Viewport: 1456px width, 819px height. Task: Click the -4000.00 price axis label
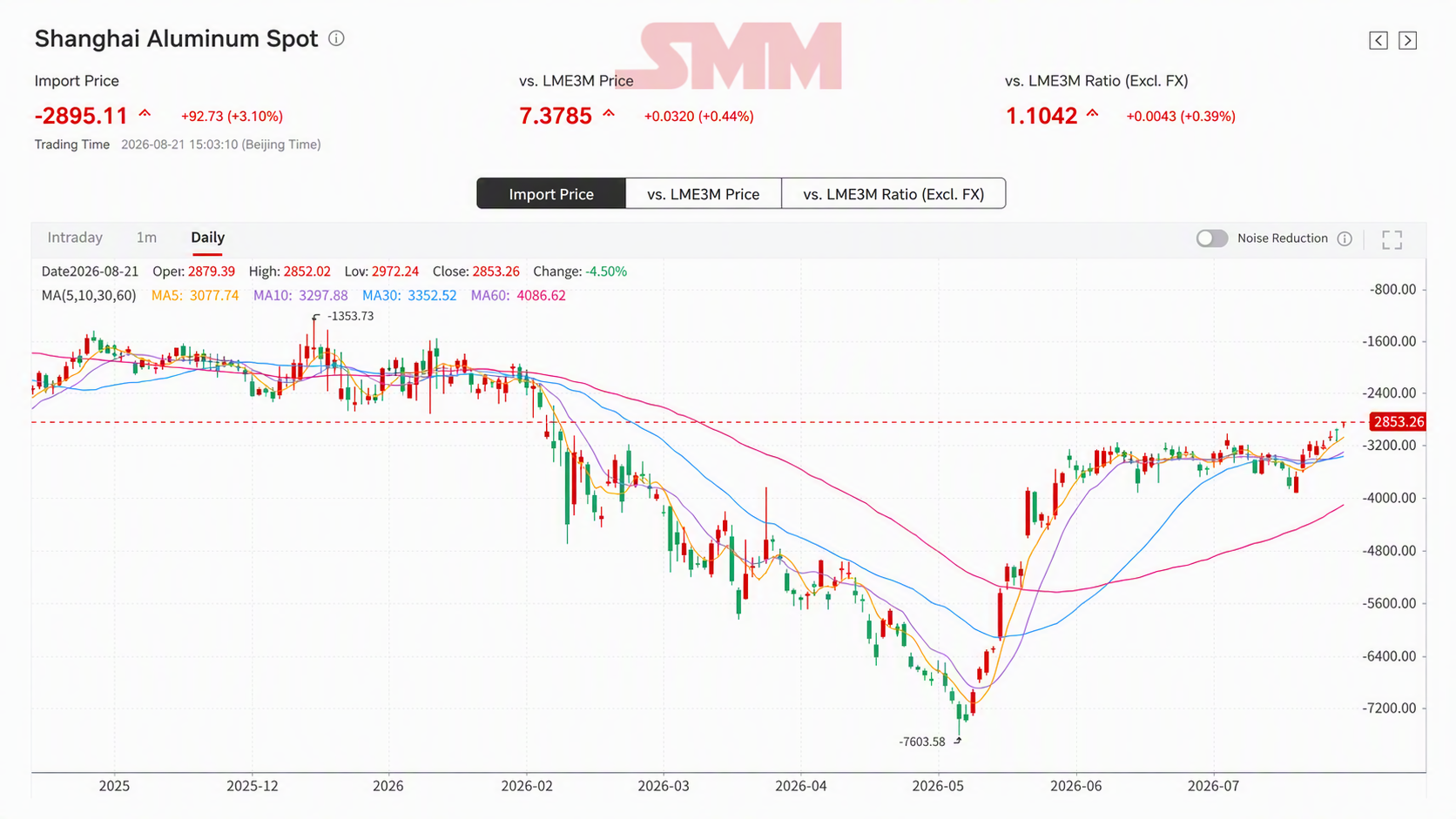[1389, 498]
